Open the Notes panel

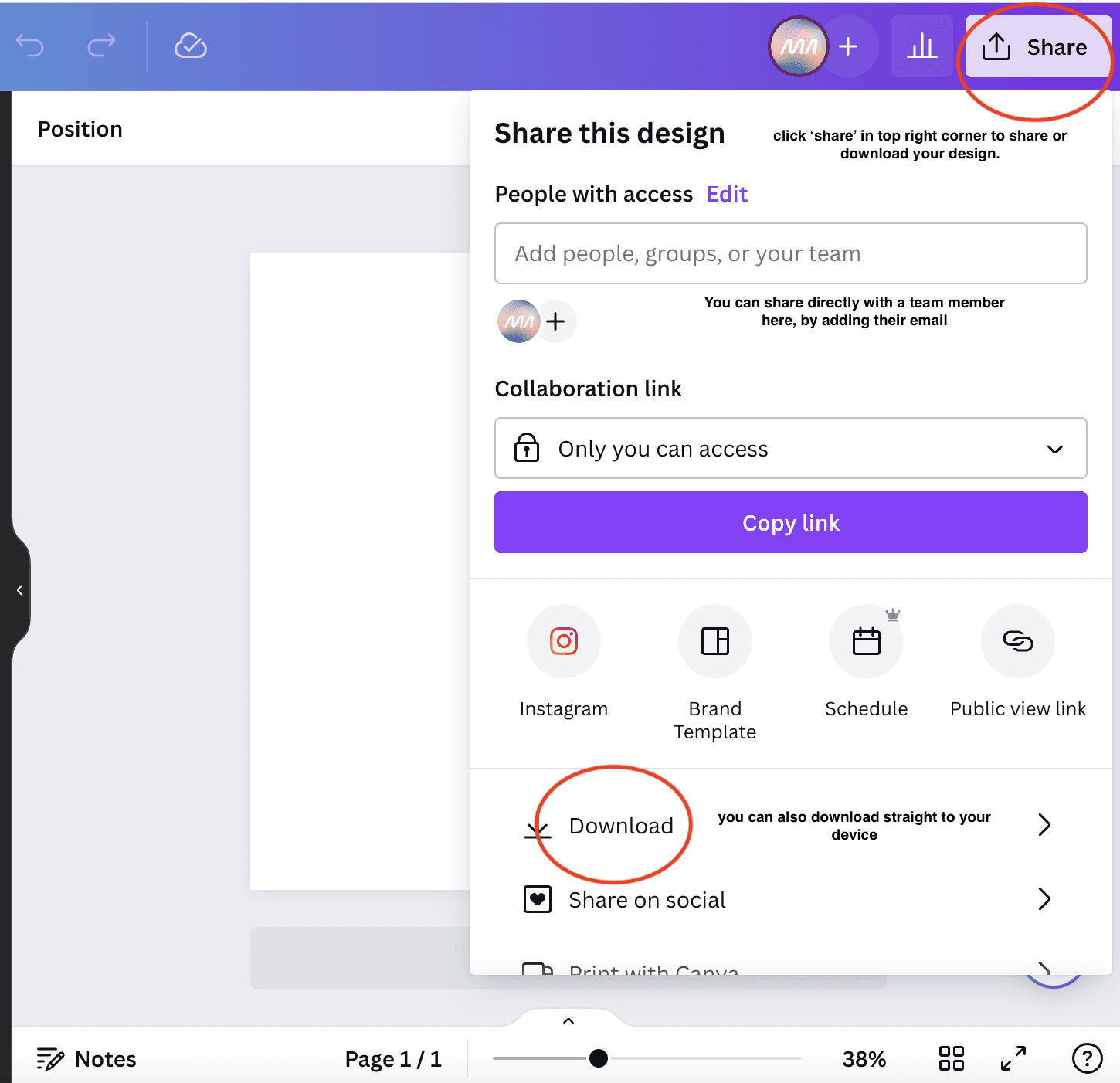(87, 1058)
